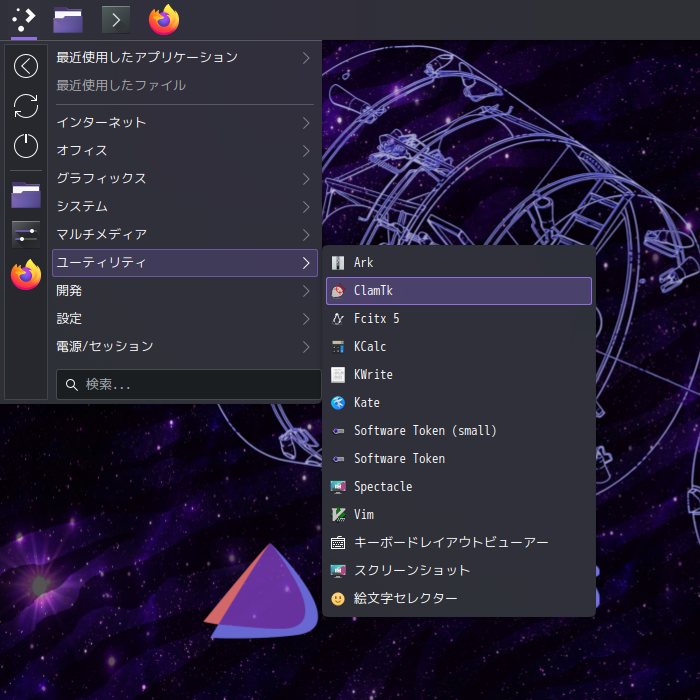Open the マルチメディア menu category

(185, 234)
